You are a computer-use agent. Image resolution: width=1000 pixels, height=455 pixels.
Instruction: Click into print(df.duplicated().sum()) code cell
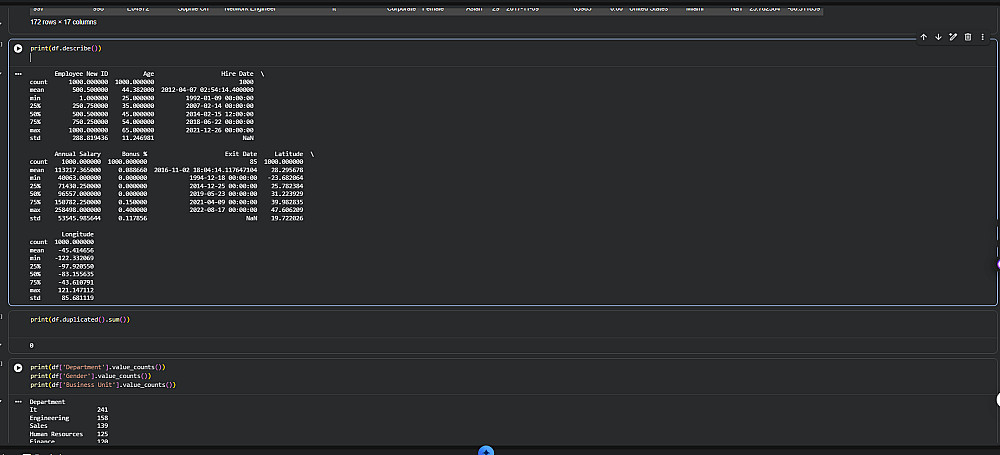coord(80,319)
